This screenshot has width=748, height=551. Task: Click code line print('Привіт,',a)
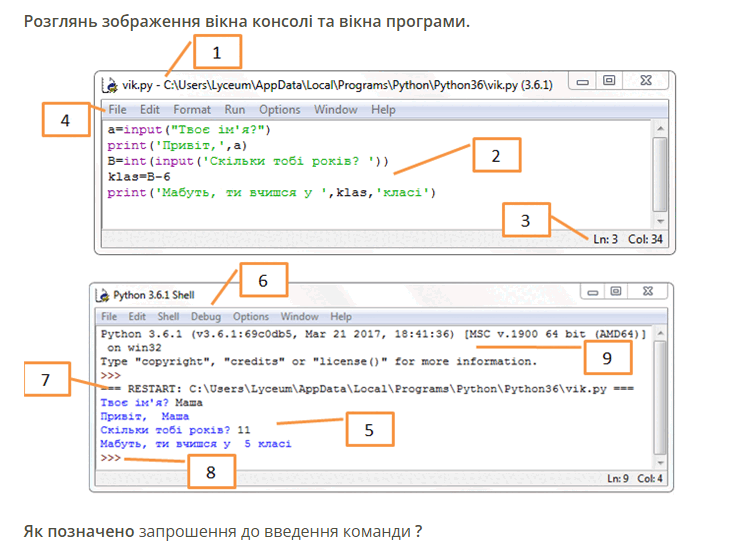point(177,146)
